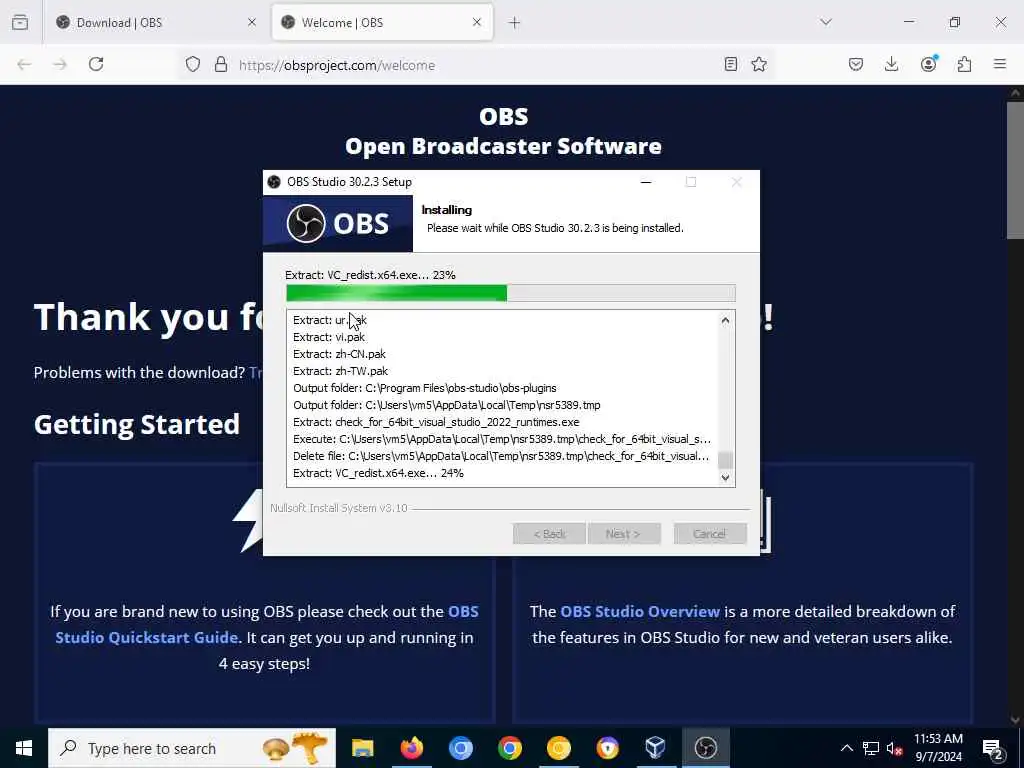The image size is (1024, 768).
Task: Go forward one page
Action: point(59,64)
